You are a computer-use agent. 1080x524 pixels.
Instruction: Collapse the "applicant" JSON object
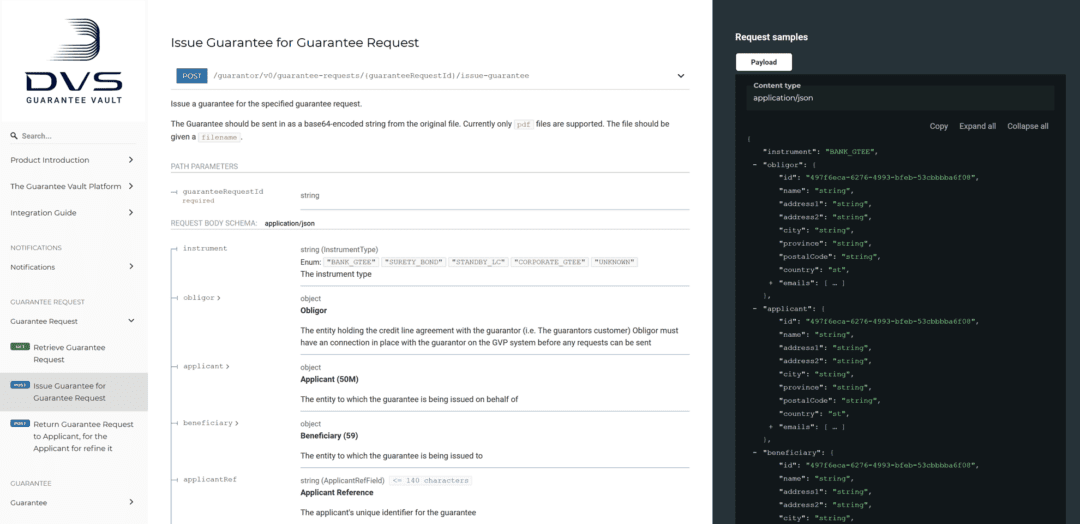[755, 308]
